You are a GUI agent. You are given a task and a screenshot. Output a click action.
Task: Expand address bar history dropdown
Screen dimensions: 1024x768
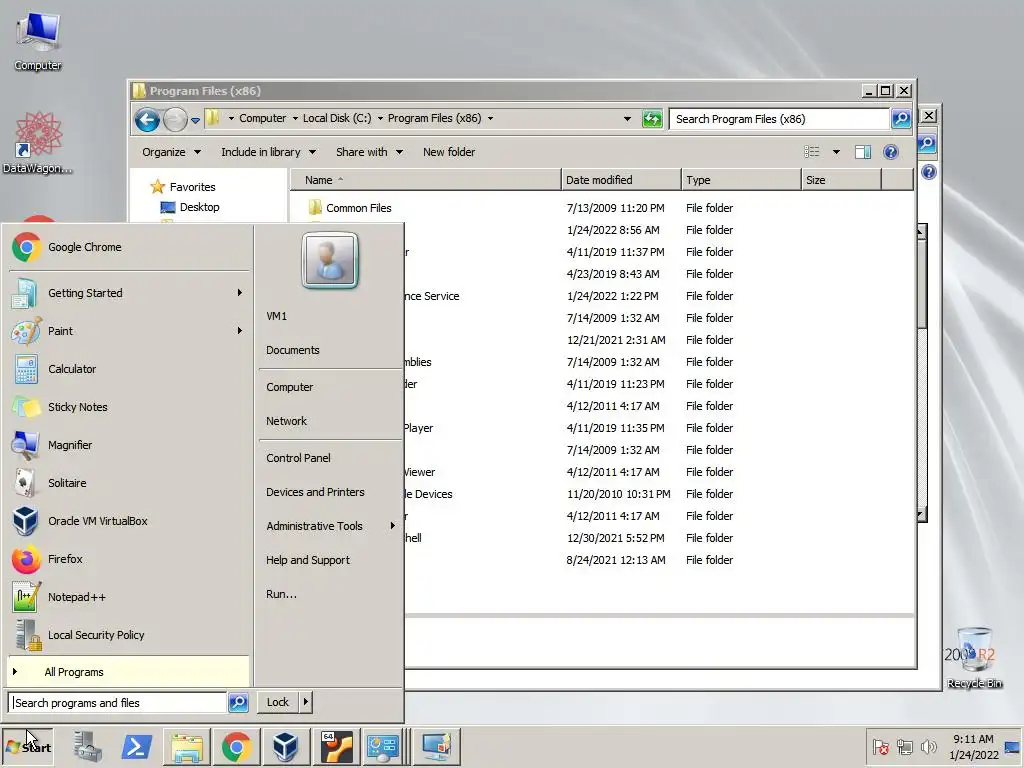pos(627,119)
